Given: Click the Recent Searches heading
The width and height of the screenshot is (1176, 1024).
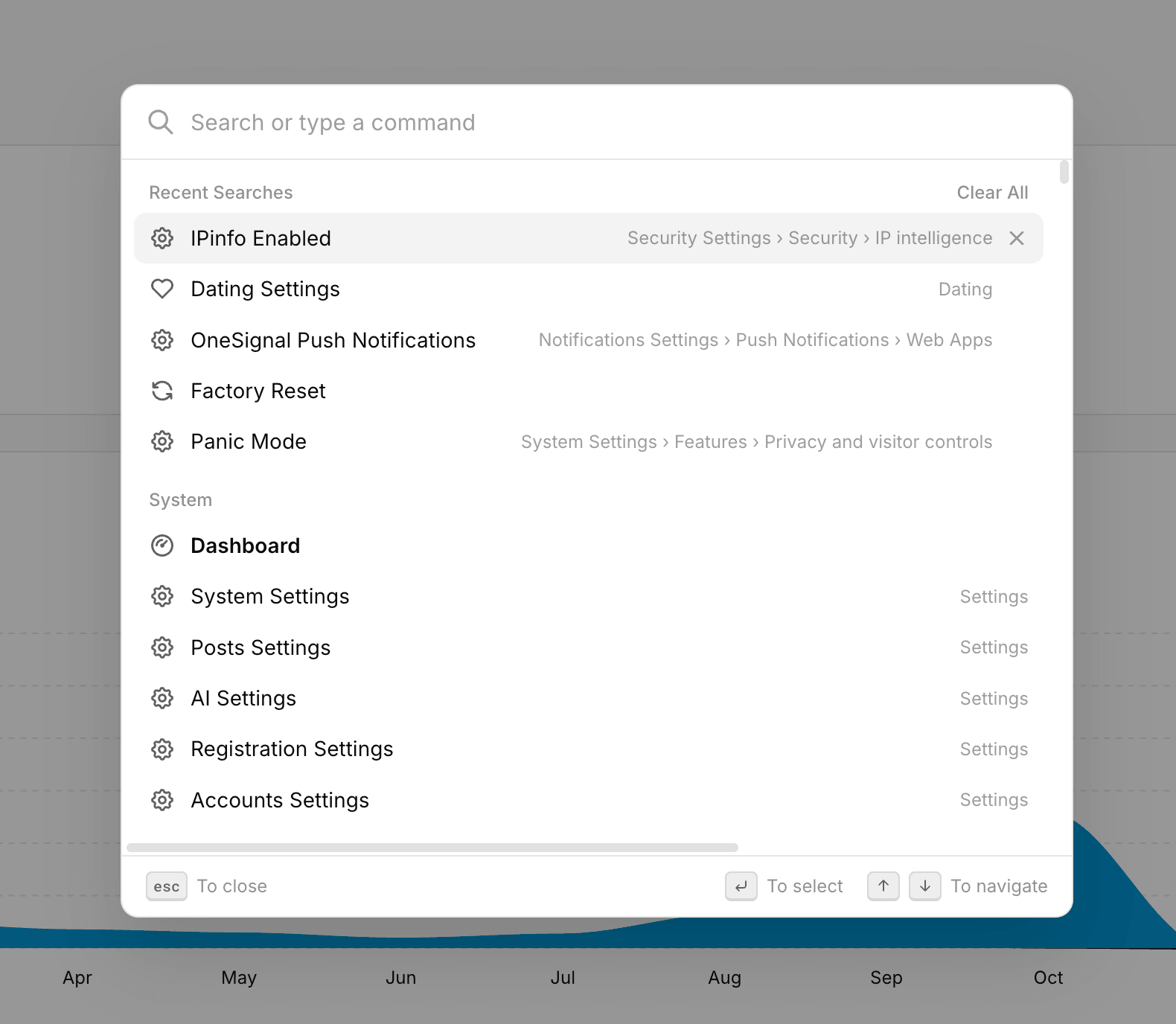Looking at the screenshot, I should tap(221, 193).
